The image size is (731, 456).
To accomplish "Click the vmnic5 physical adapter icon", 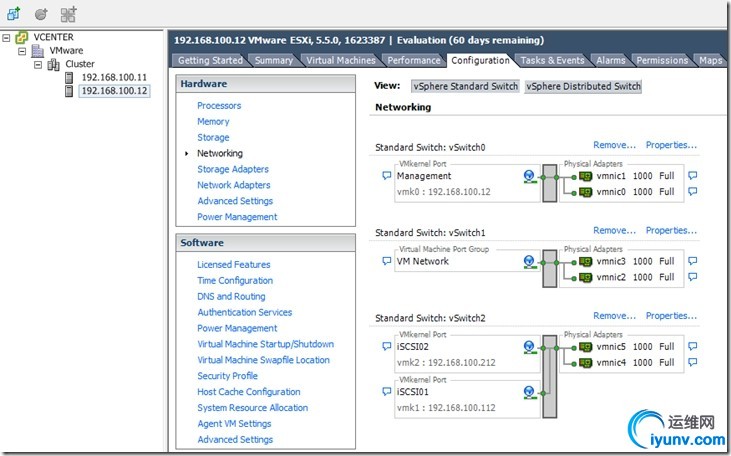I will tap(586, 347).
